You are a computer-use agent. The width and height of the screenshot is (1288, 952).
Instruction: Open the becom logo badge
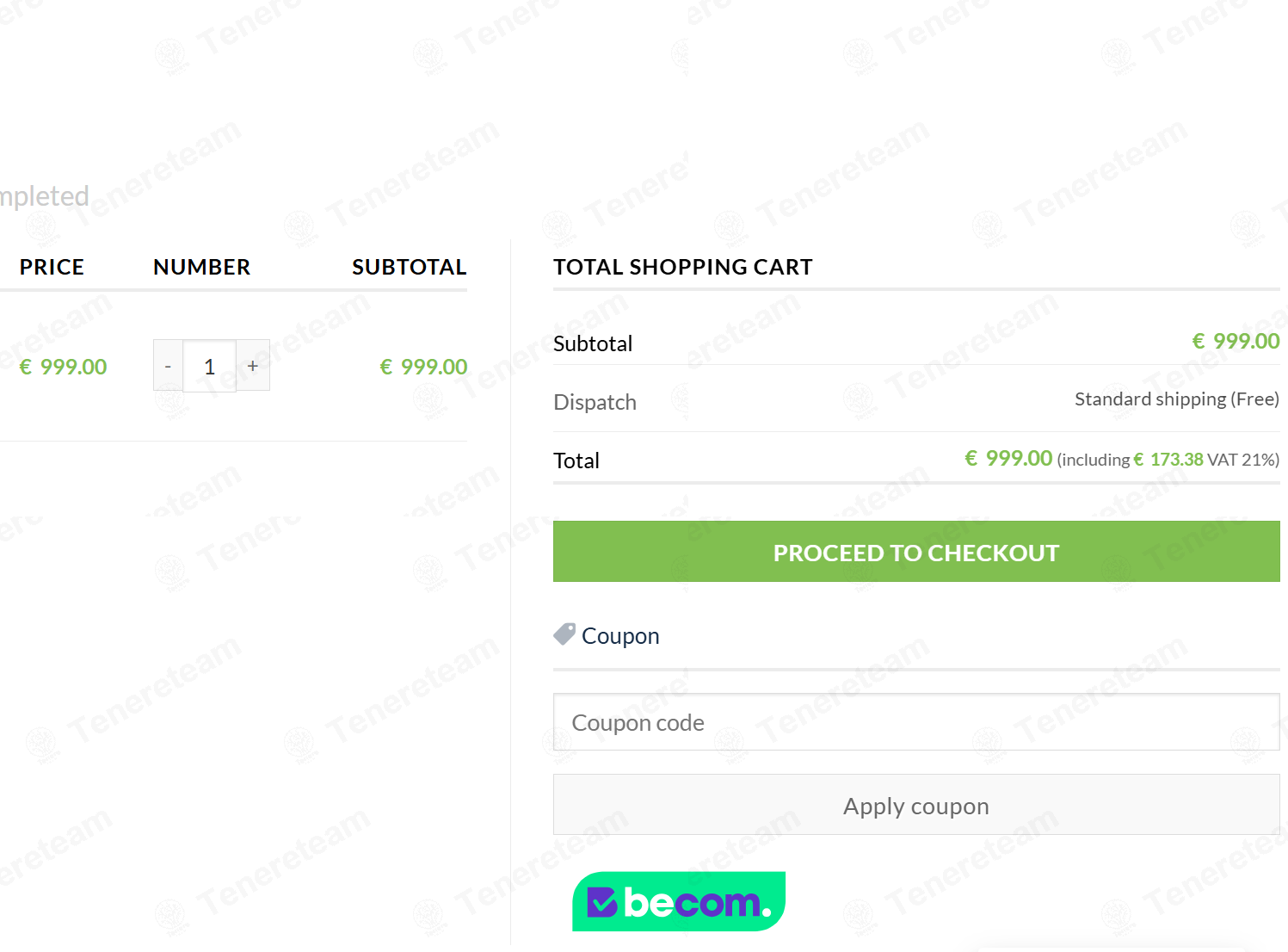[x=679, y=901]
